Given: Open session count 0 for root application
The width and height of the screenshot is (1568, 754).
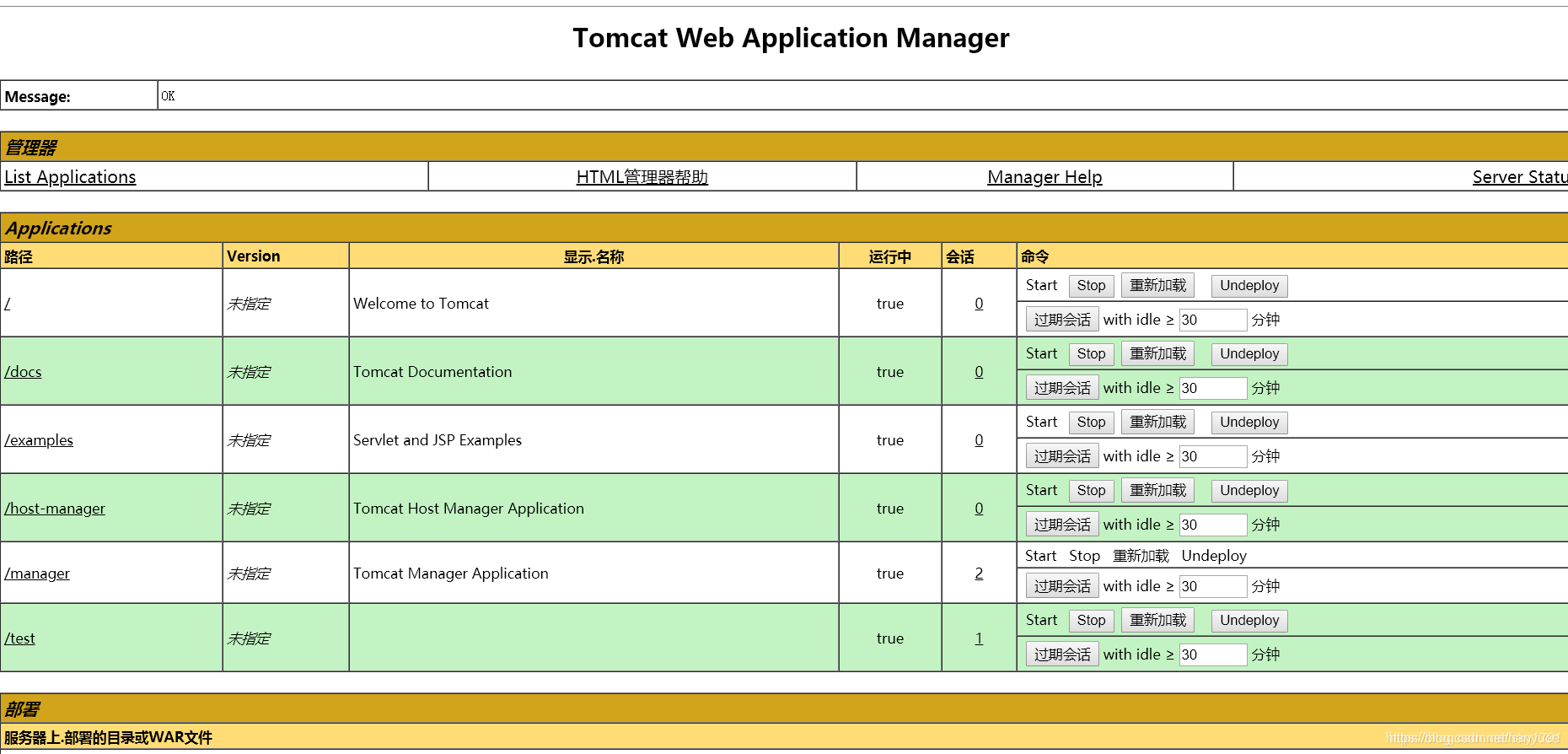Looking at the screenshot, I should point(979,304).
